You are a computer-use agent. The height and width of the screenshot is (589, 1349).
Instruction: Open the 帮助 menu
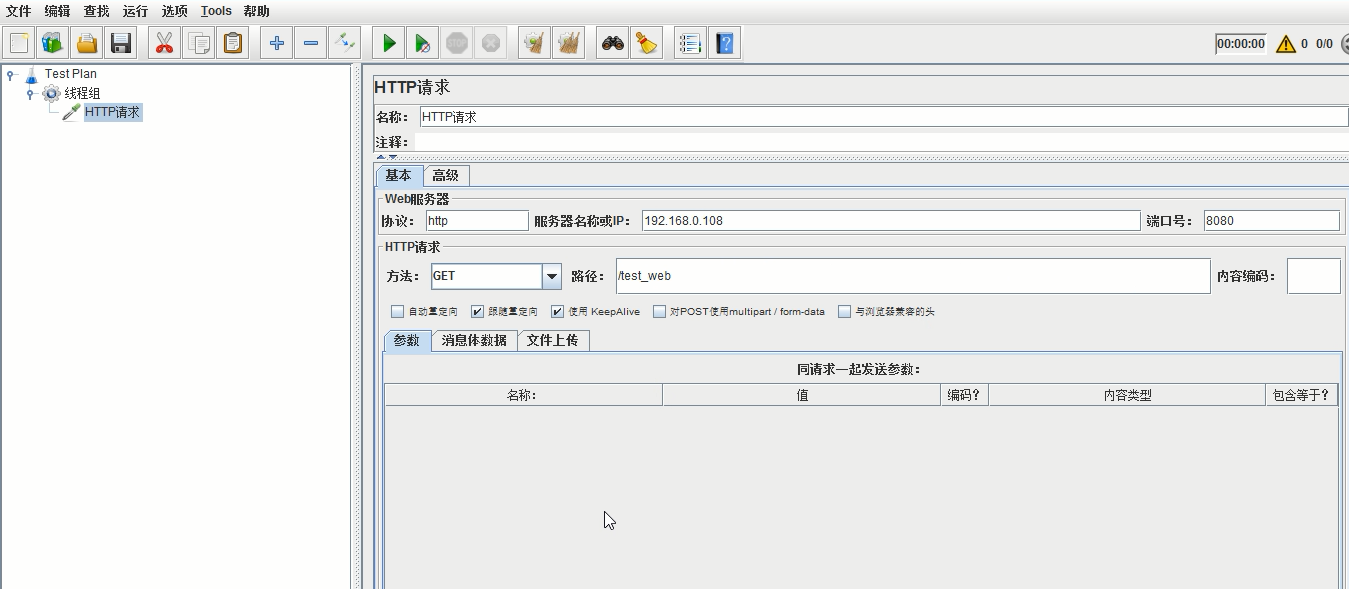tap(256, 11)
